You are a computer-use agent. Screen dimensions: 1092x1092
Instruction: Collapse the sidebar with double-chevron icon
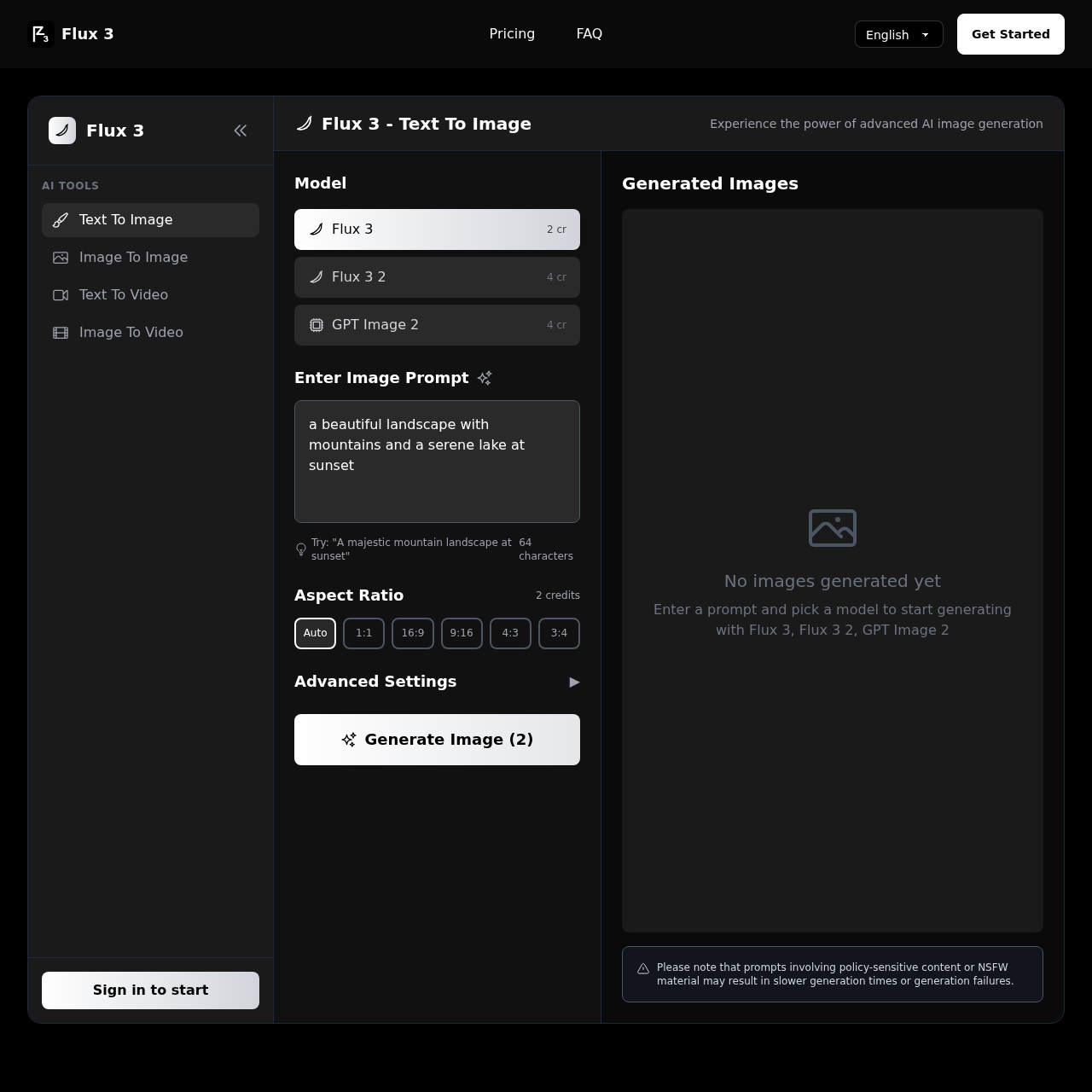pyautogui.click(x=241, y=131)
